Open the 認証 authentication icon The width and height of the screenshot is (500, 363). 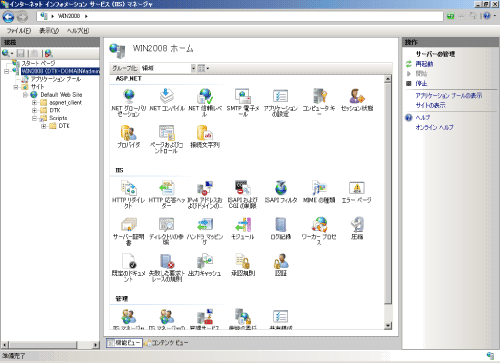point(281,261)
